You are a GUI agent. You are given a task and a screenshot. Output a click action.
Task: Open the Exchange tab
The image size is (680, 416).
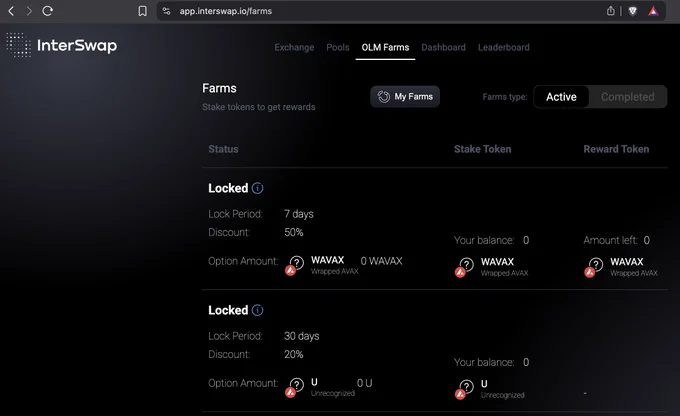click(x=294, y=47)
